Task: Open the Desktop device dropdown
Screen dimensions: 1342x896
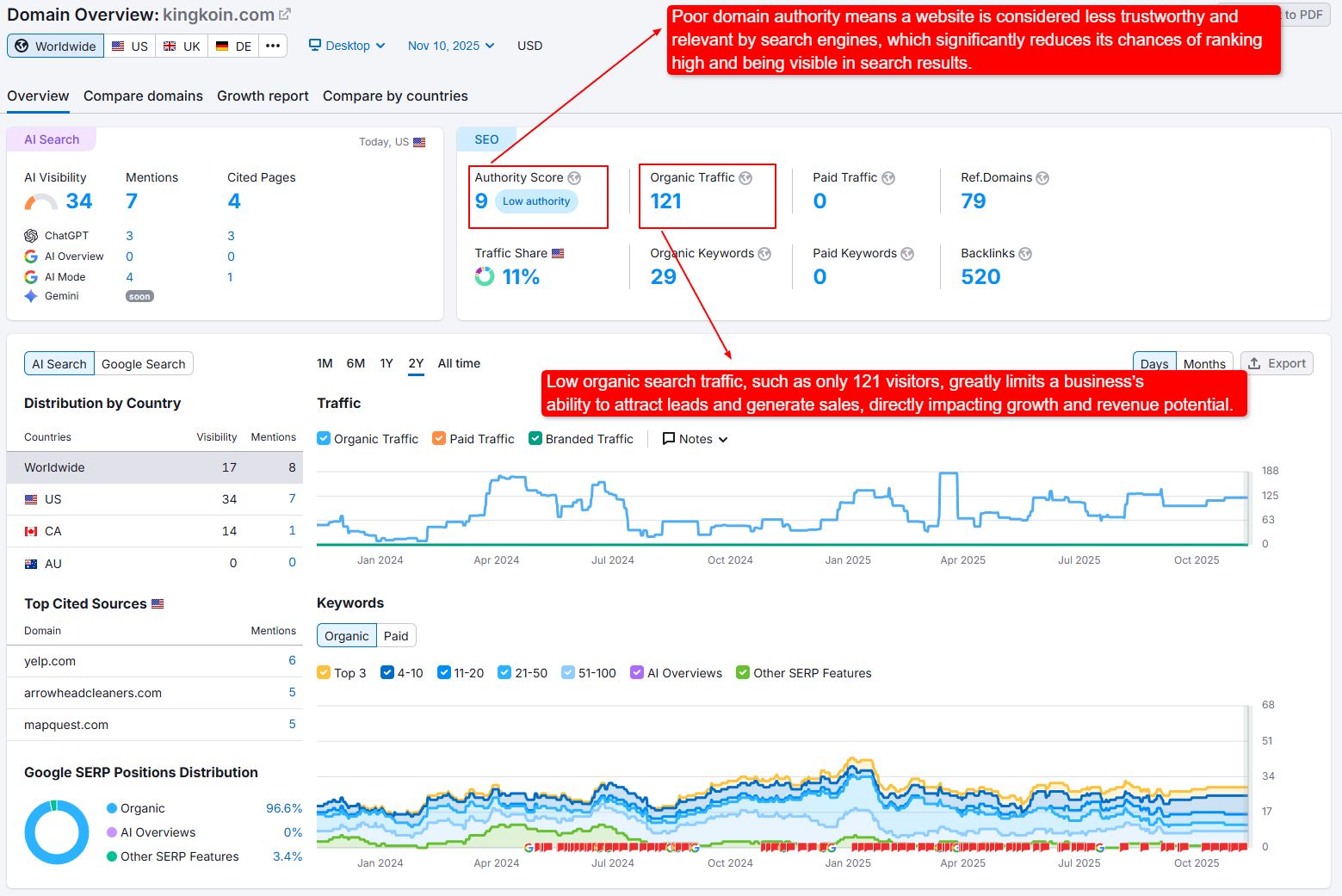Action: coord(347,46)
